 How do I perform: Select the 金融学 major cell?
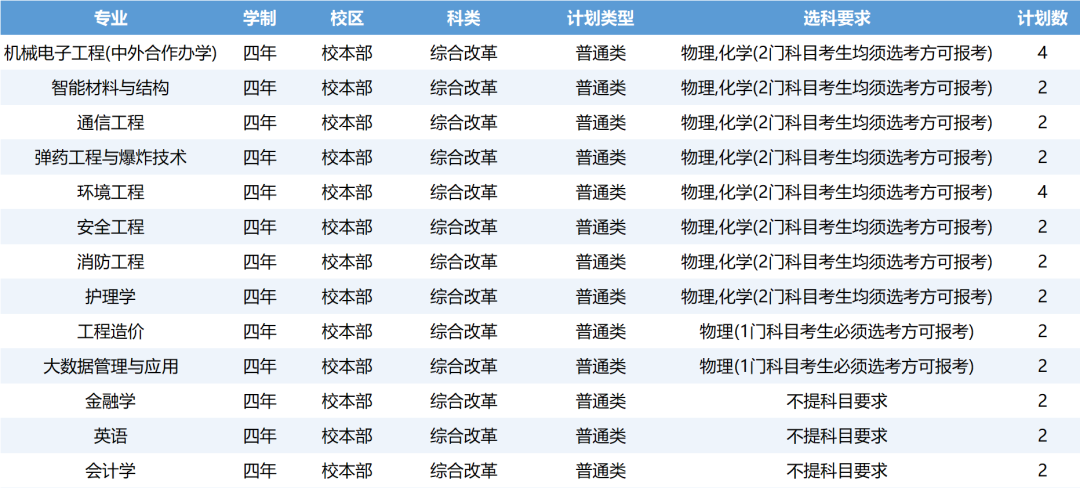click(x=111, y=401)
